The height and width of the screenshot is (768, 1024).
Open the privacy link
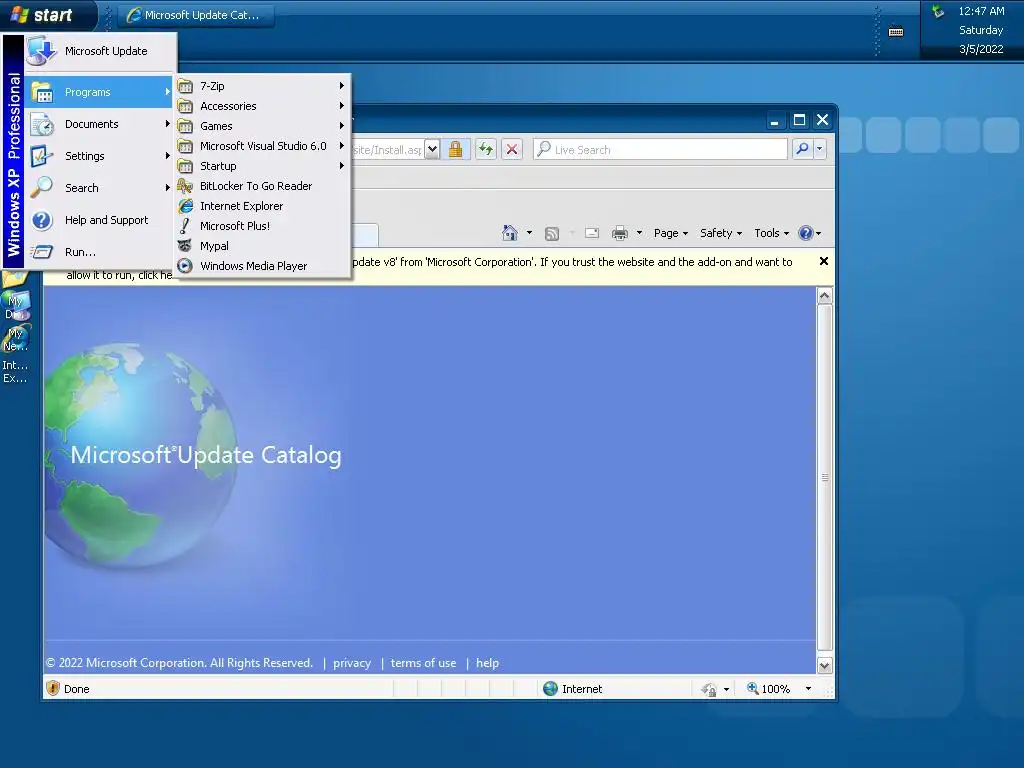point(352,663)
